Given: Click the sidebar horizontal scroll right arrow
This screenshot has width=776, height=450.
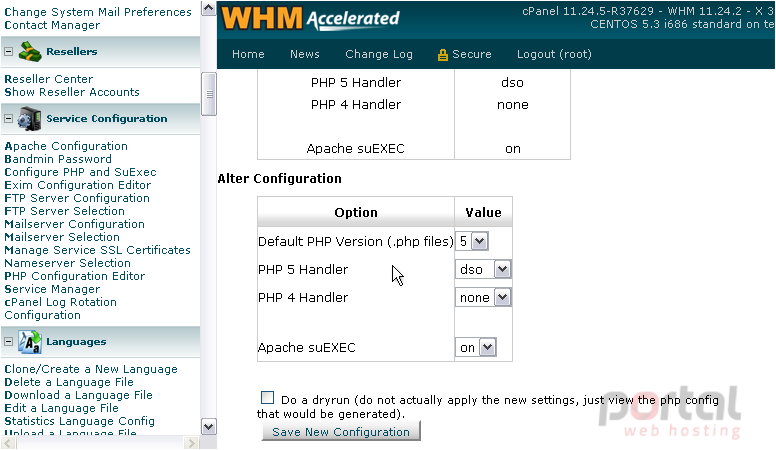Looking at the screenshot, I should [x=191, y=443].
